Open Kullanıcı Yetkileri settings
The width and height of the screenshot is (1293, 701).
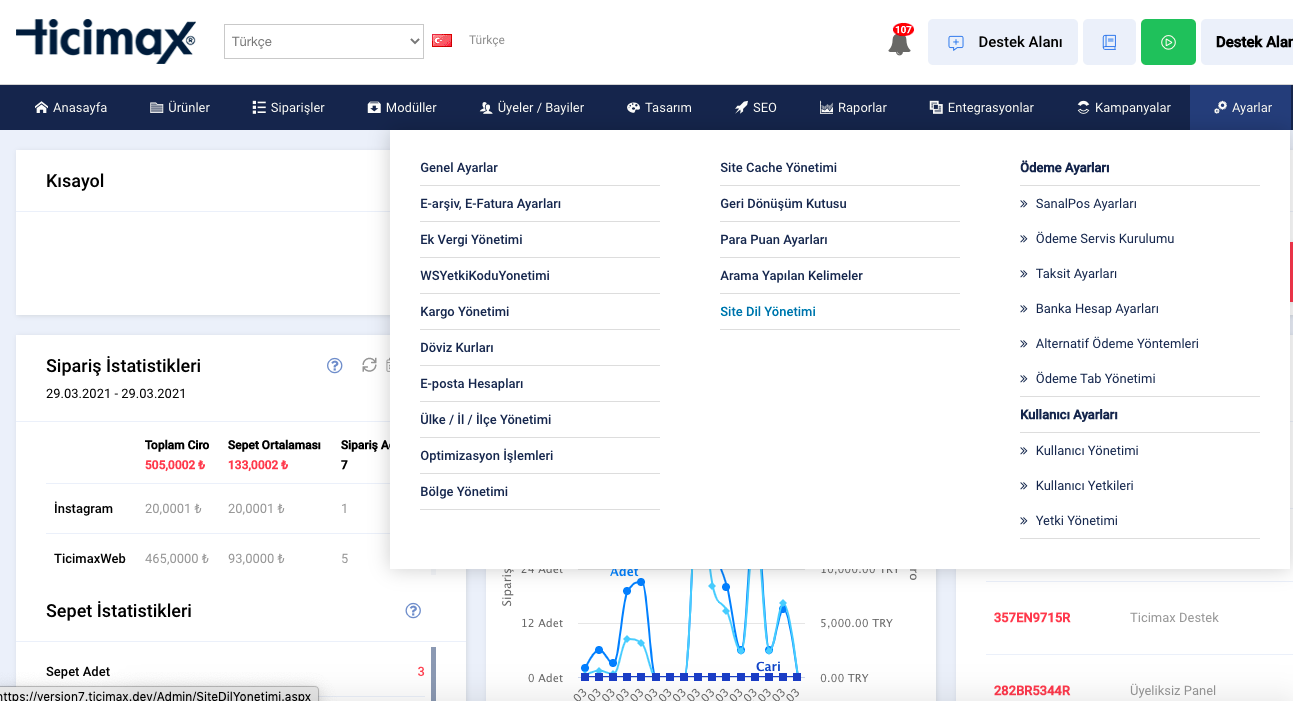(x=1085, y=486)
